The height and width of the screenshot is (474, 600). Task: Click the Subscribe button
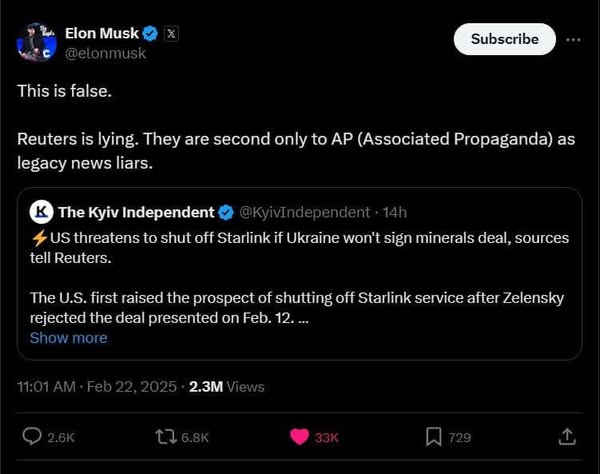point(504,39)
